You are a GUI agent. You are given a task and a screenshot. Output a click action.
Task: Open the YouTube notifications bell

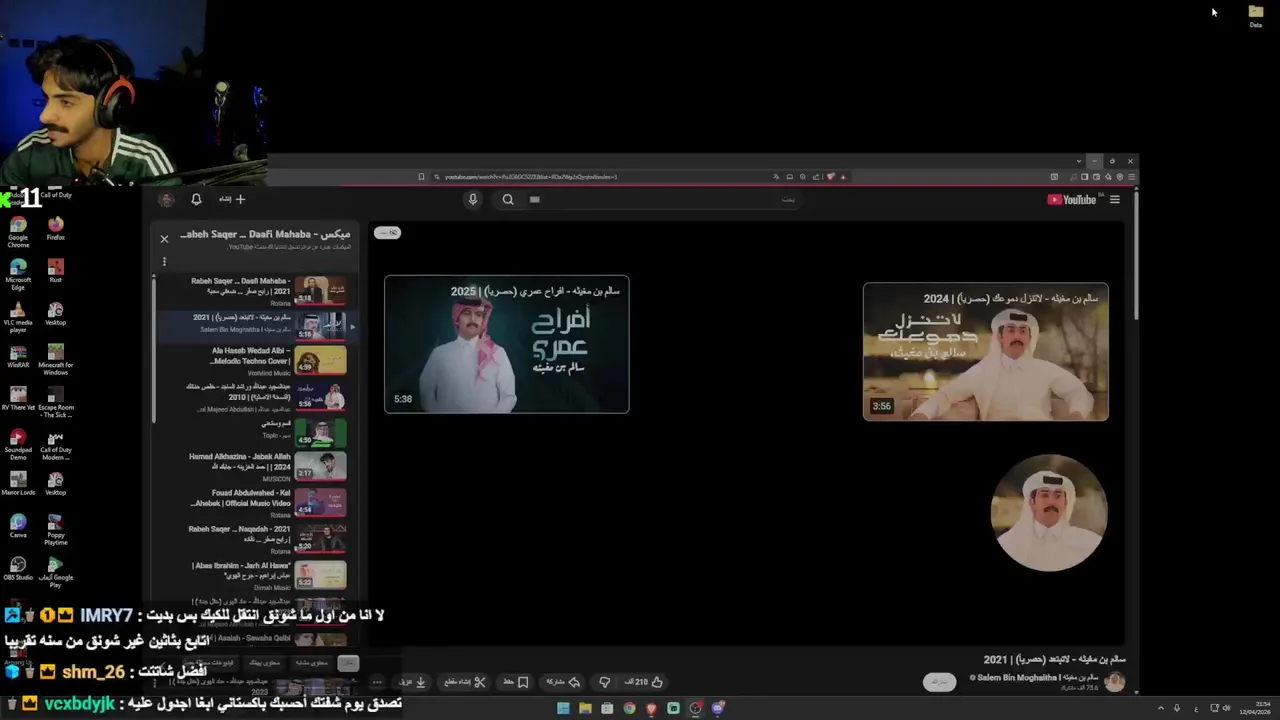[196, 199]
